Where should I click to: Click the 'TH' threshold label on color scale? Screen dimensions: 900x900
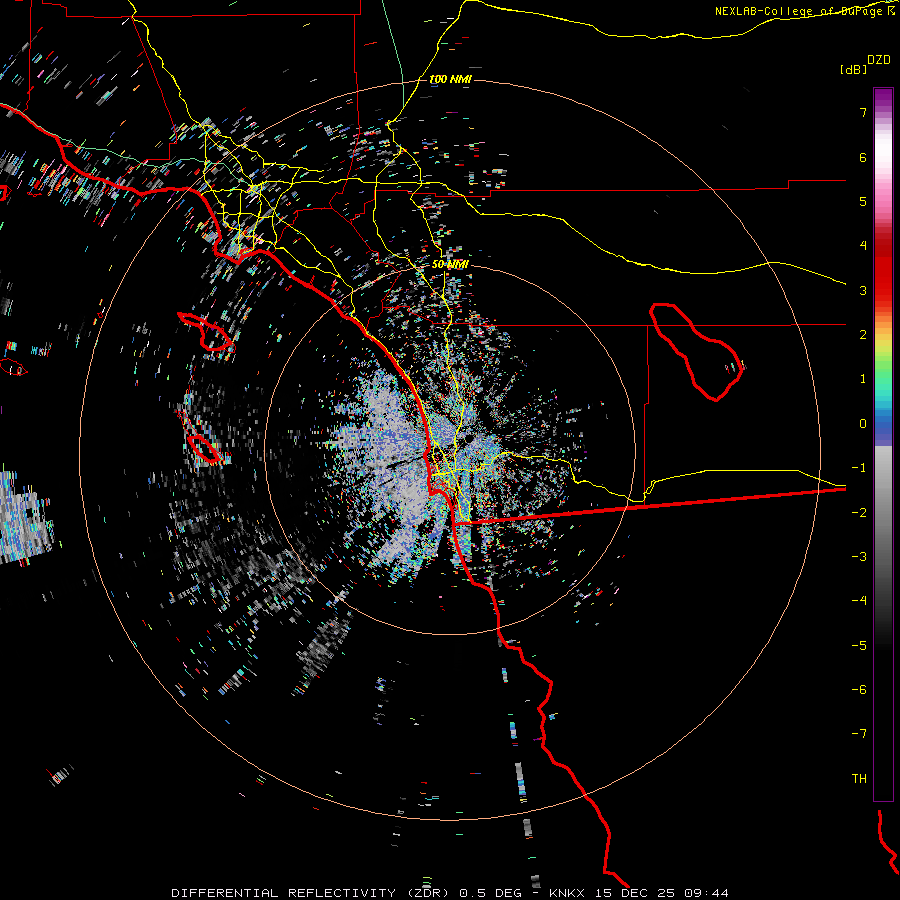[859, 779]
